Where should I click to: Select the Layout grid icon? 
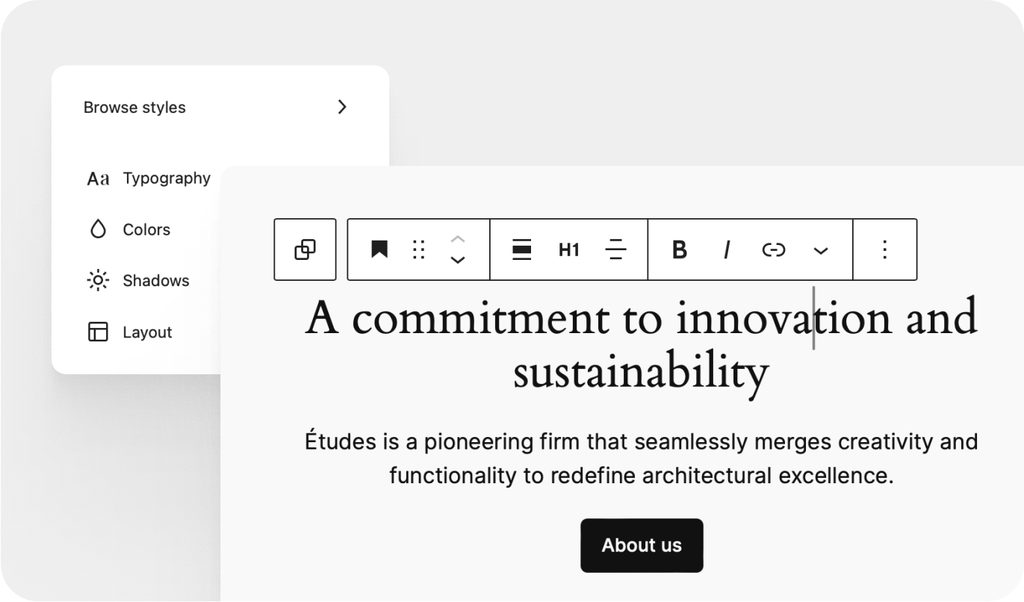[98, 333]
